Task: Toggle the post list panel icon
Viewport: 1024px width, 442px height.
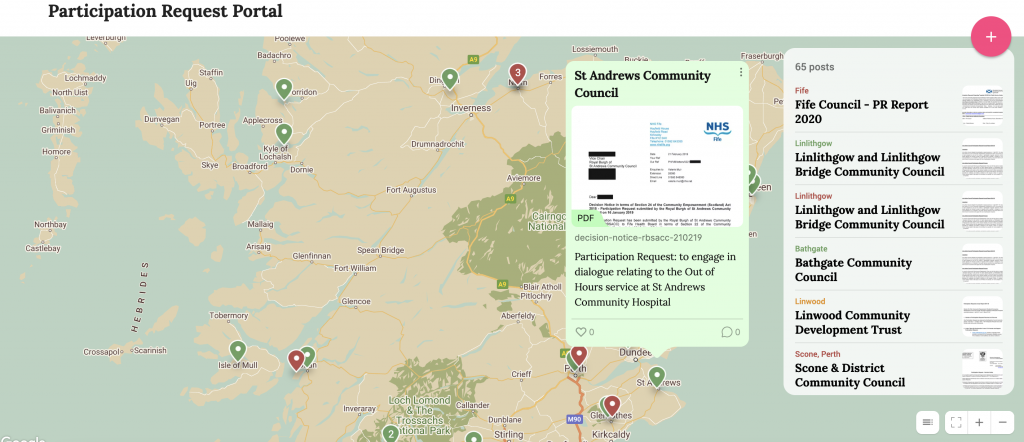Action: 927,422
